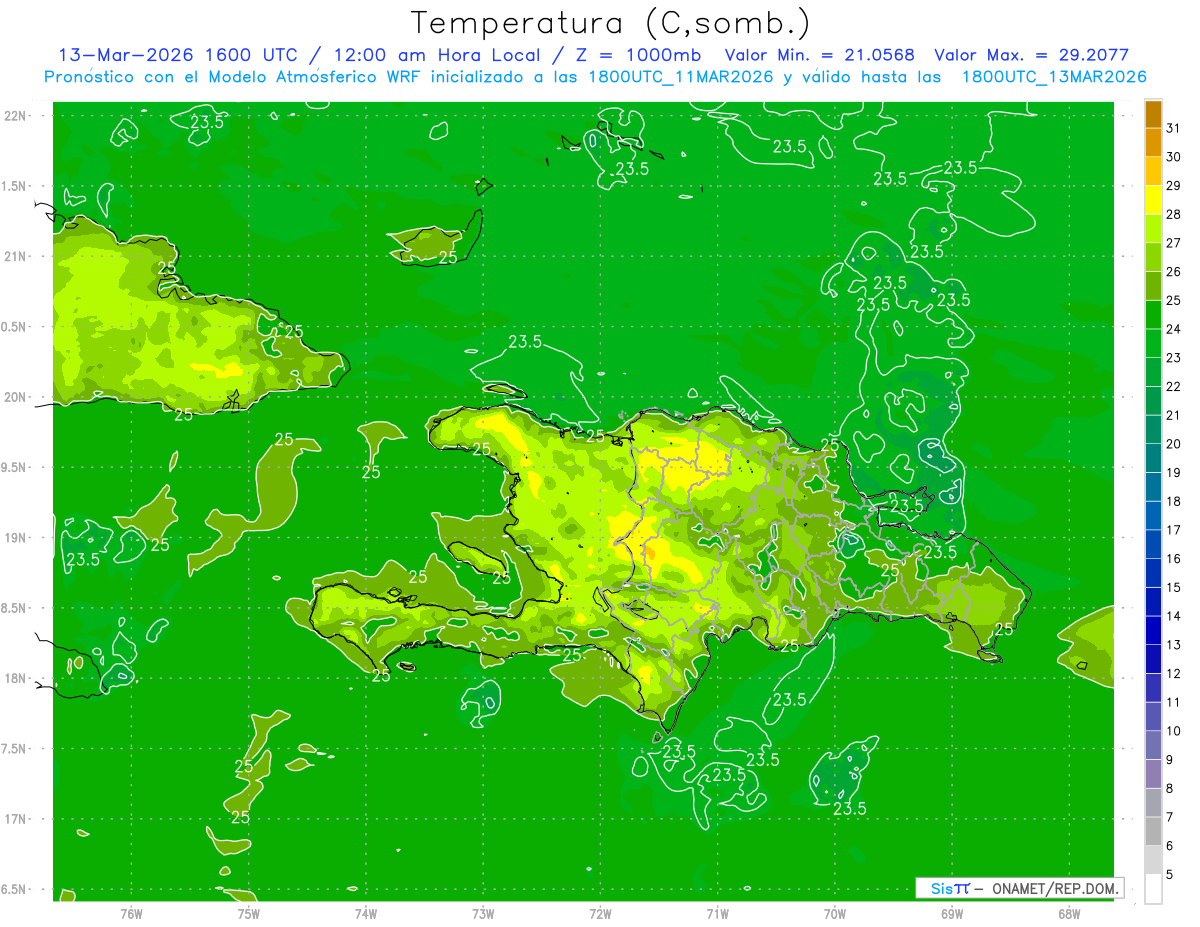Click the '1800UTC_13MAR2026' valid-until time
The width and height of the screenshot is (1200, 927).
pos(1054,77)
